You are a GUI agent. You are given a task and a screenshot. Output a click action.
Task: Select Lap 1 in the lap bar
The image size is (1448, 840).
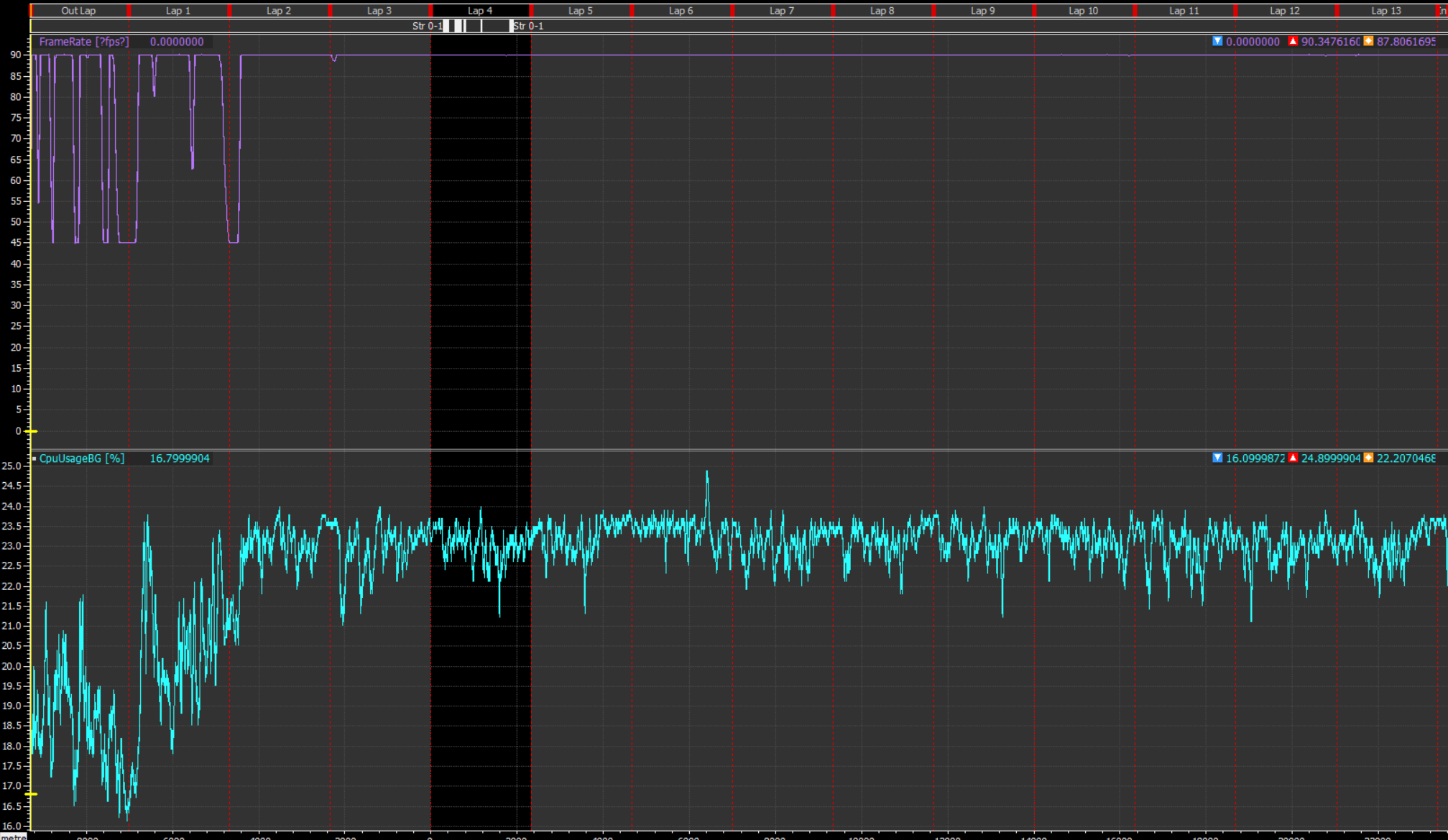(x=178, y=11)
